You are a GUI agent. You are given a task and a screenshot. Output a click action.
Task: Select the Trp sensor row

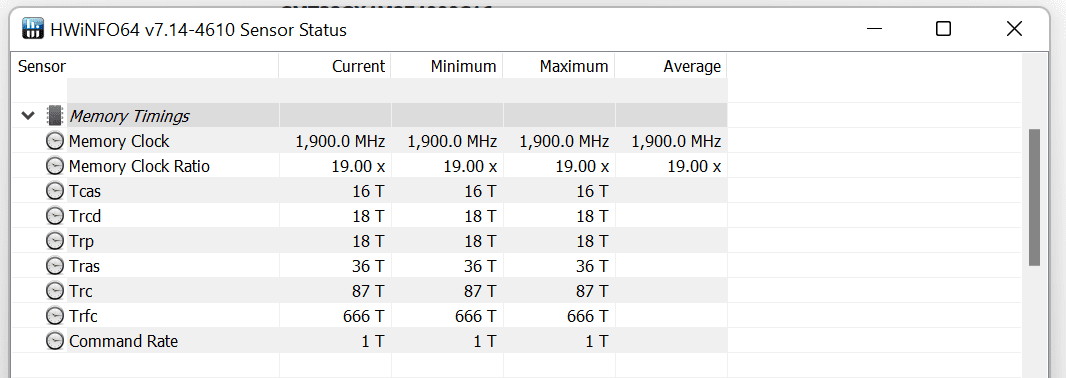[371, 241]
